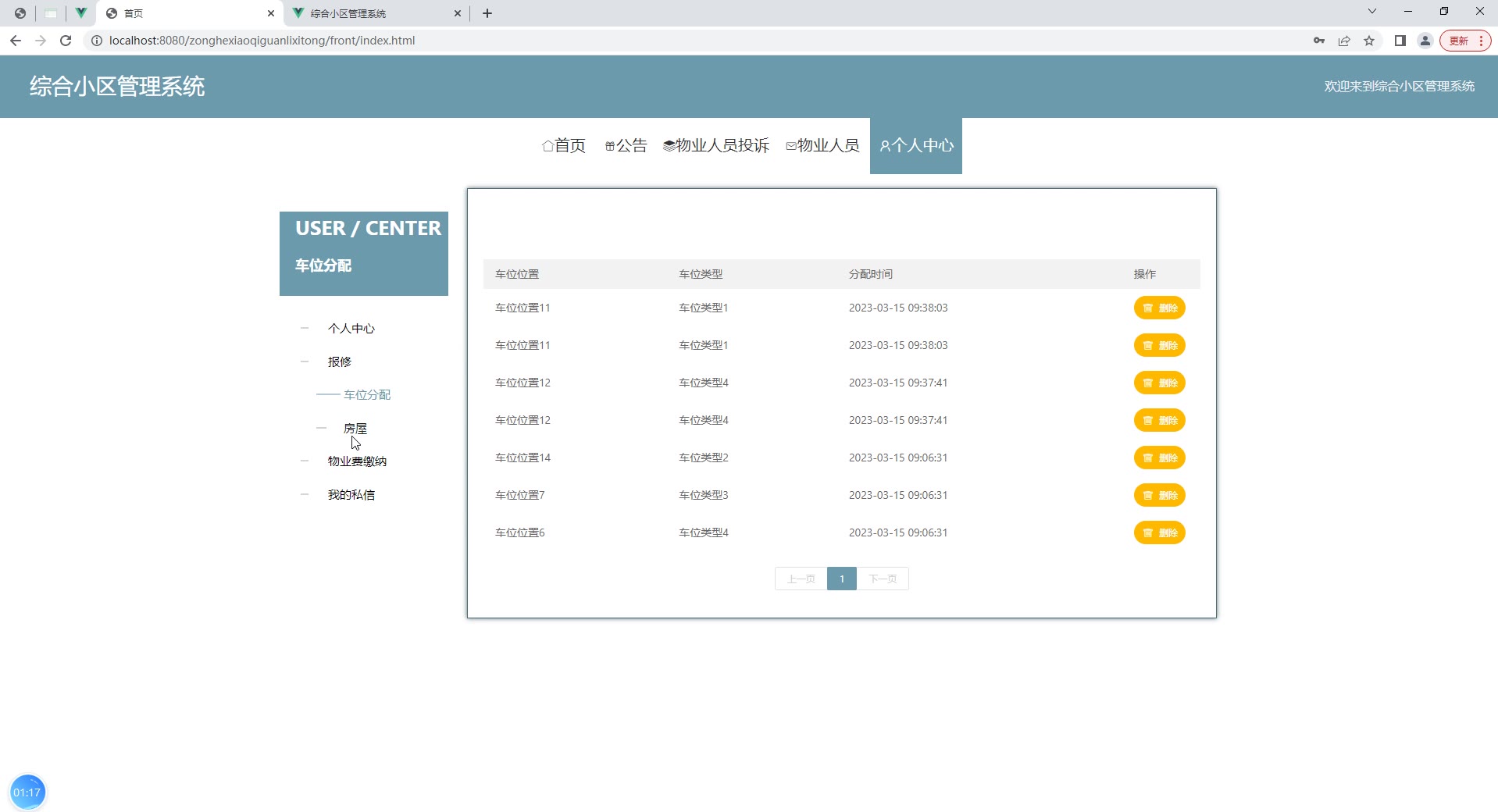The width and height of the screenshot is (1498, 812).
Task: Click the password key icon
Action: tap(1319, 41)
